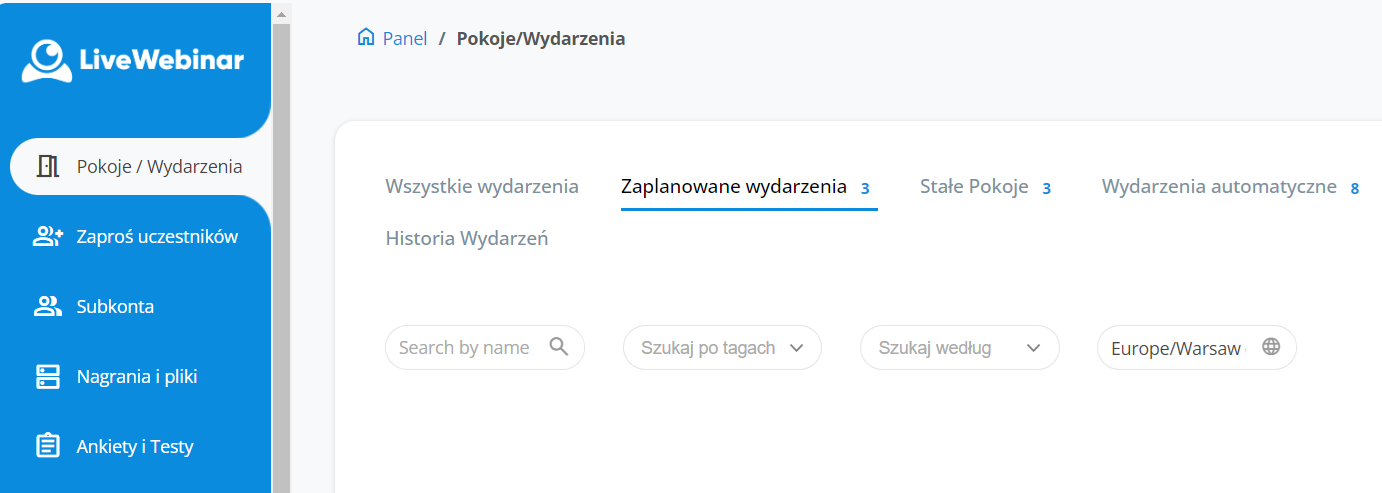
Task: Switch to the Wszystkie wydarzenia tab
Action: point(482,187)
